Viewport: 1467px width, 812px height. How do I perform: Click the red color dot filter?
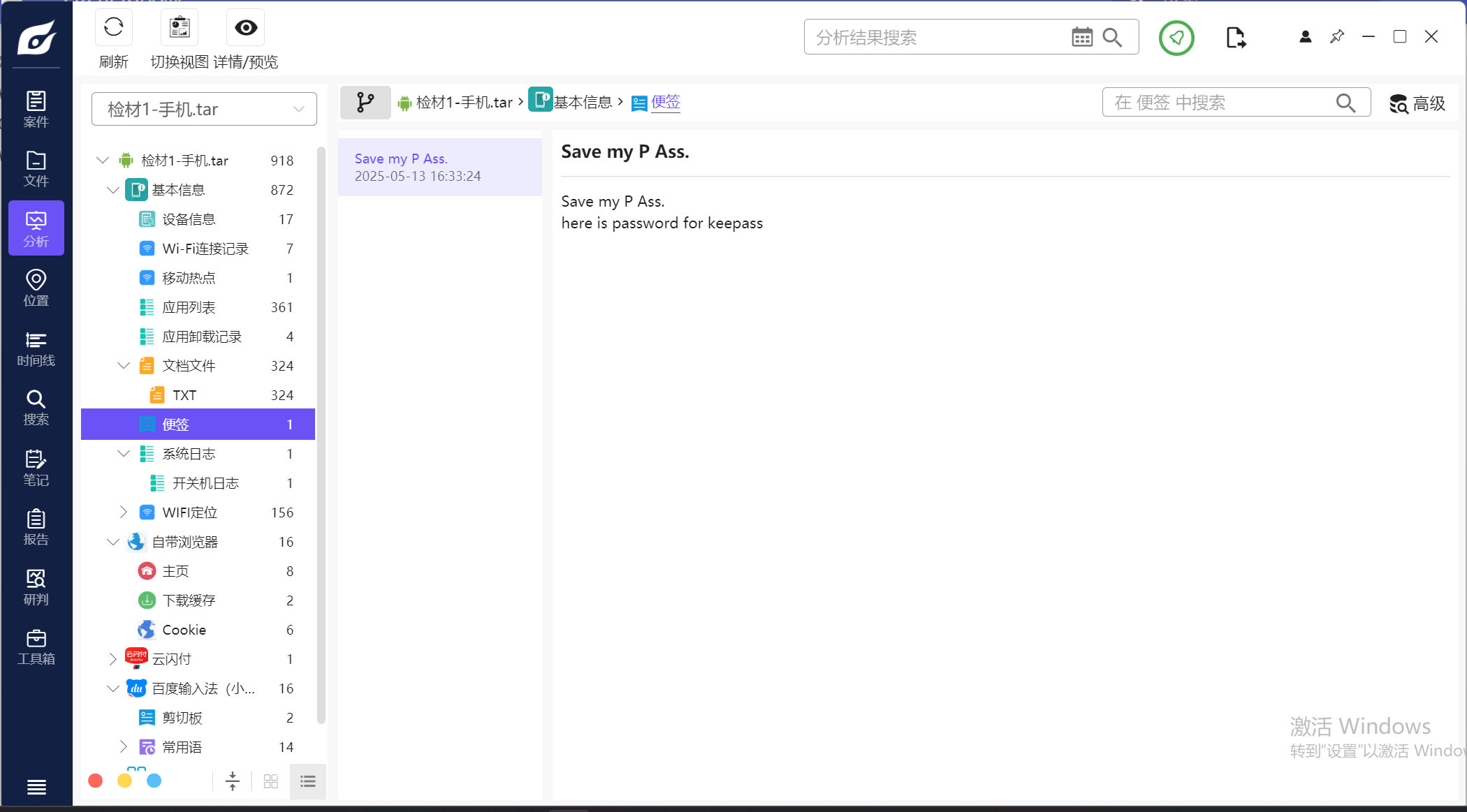(x=96, y=781)
